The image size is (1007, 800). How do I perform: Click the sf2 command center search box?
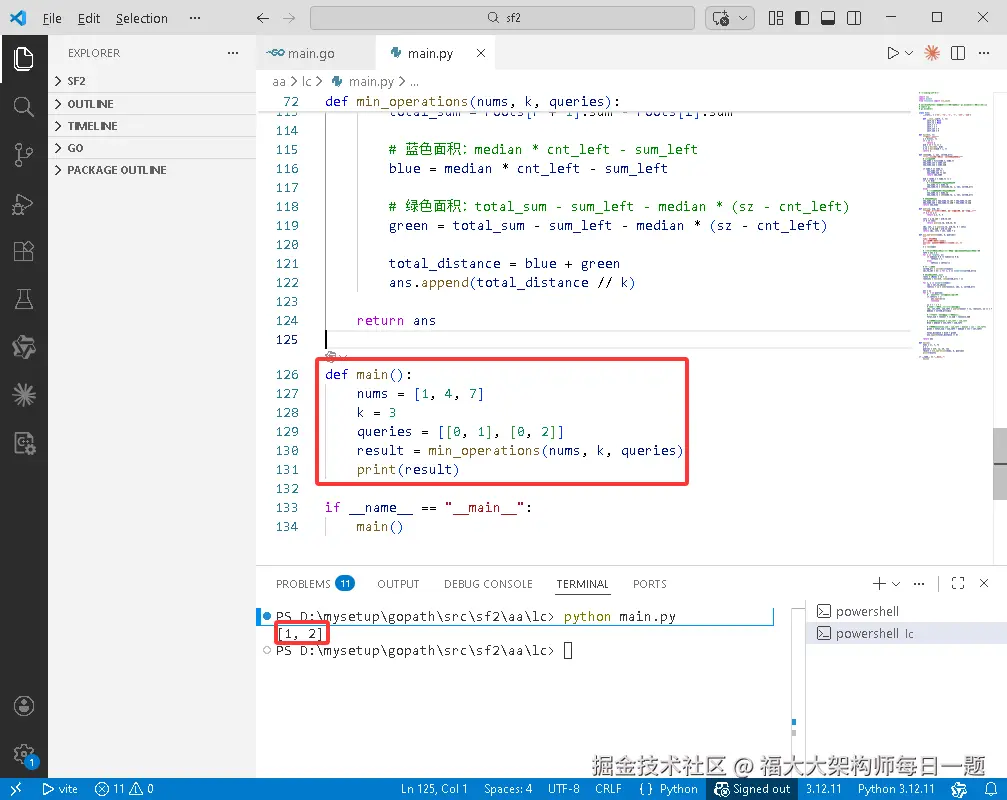(502, 18)
